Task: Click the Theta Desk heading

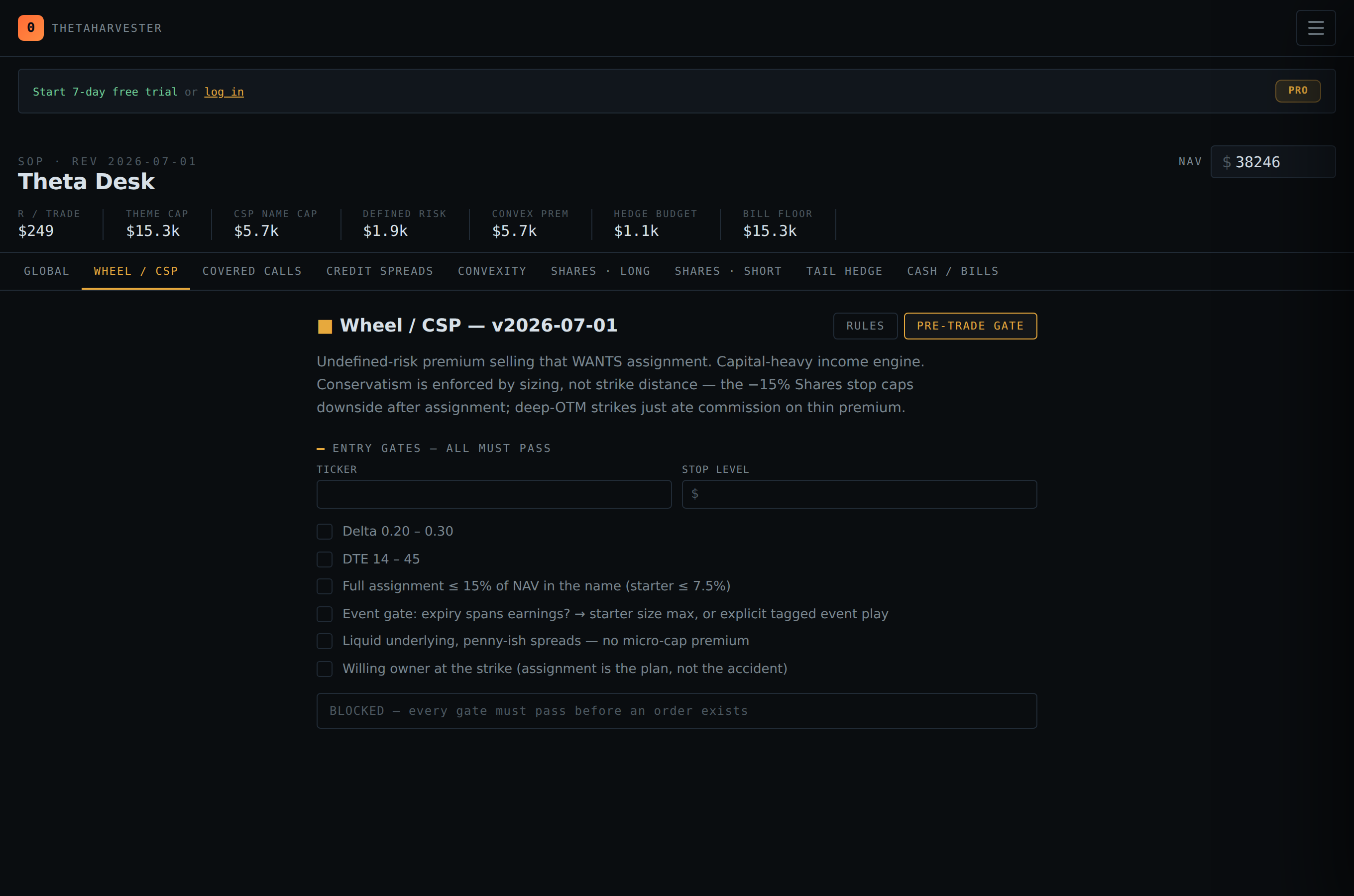Action: (86, 182)
